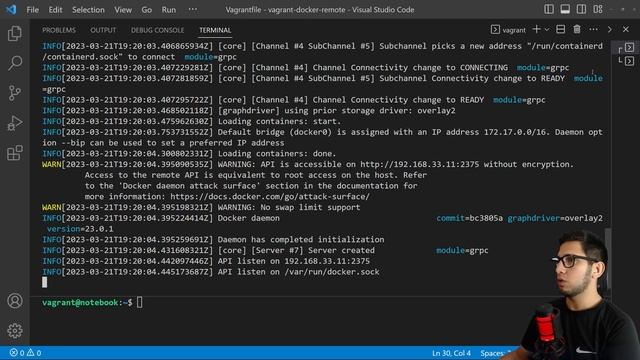Screen dimensions: 640x360
Task: Open the Manage gear icon
Action: point(15,331)
